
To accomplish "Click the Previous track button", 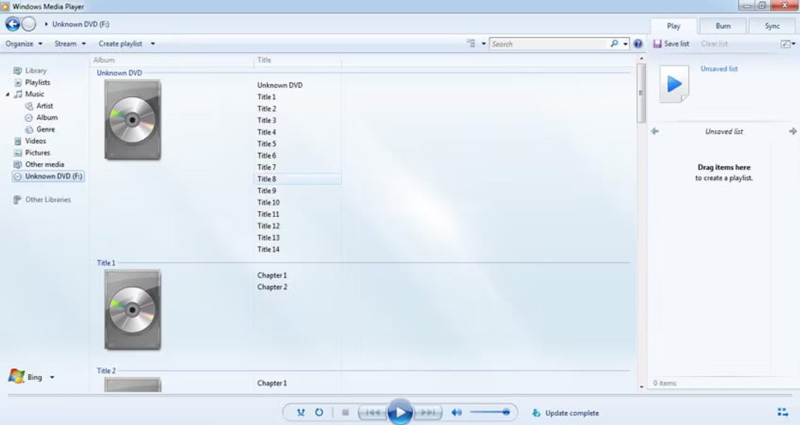I will [x=373, y=412].
